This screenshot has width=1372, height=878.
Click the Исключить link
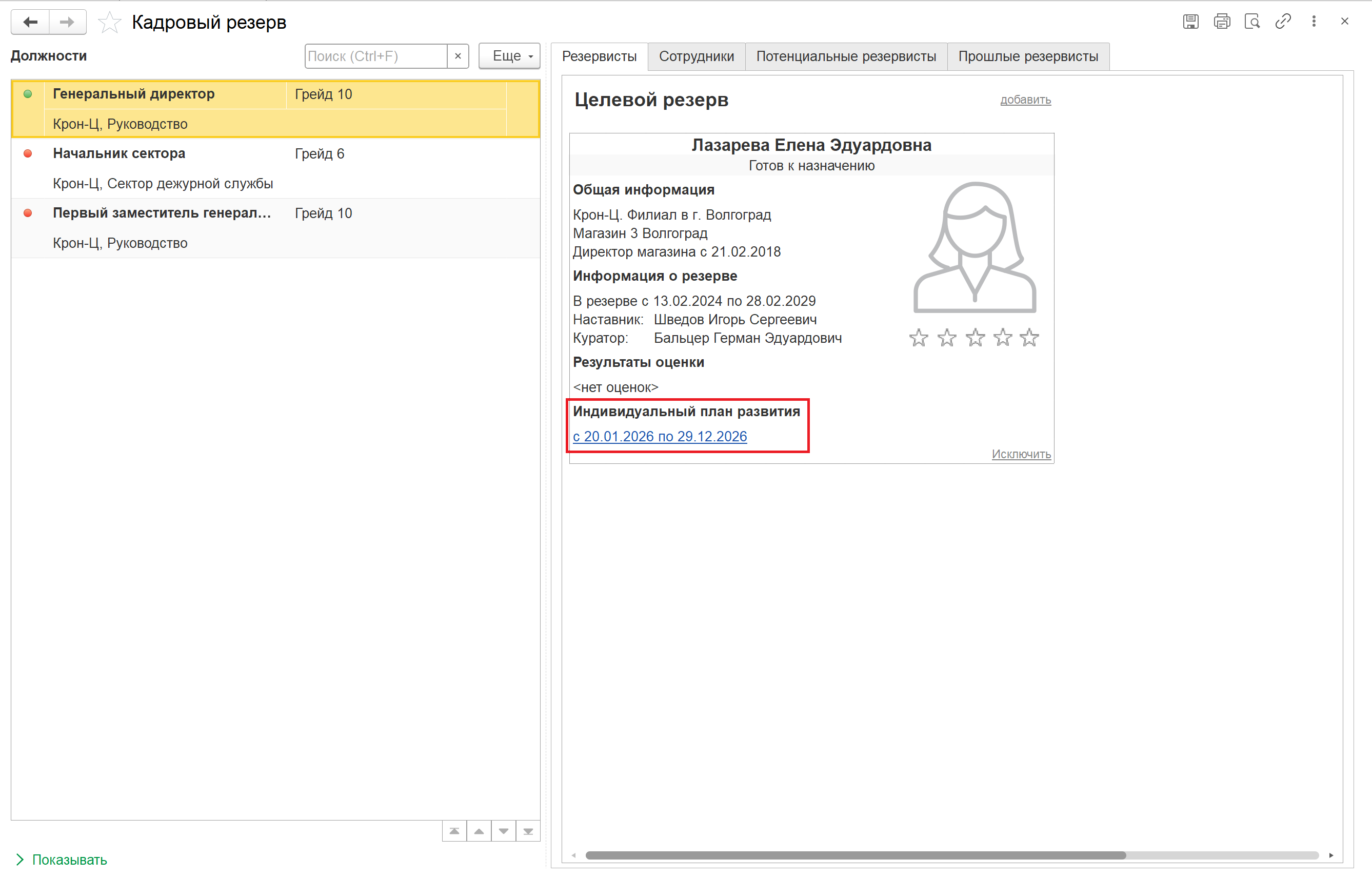click(1021, 454)
